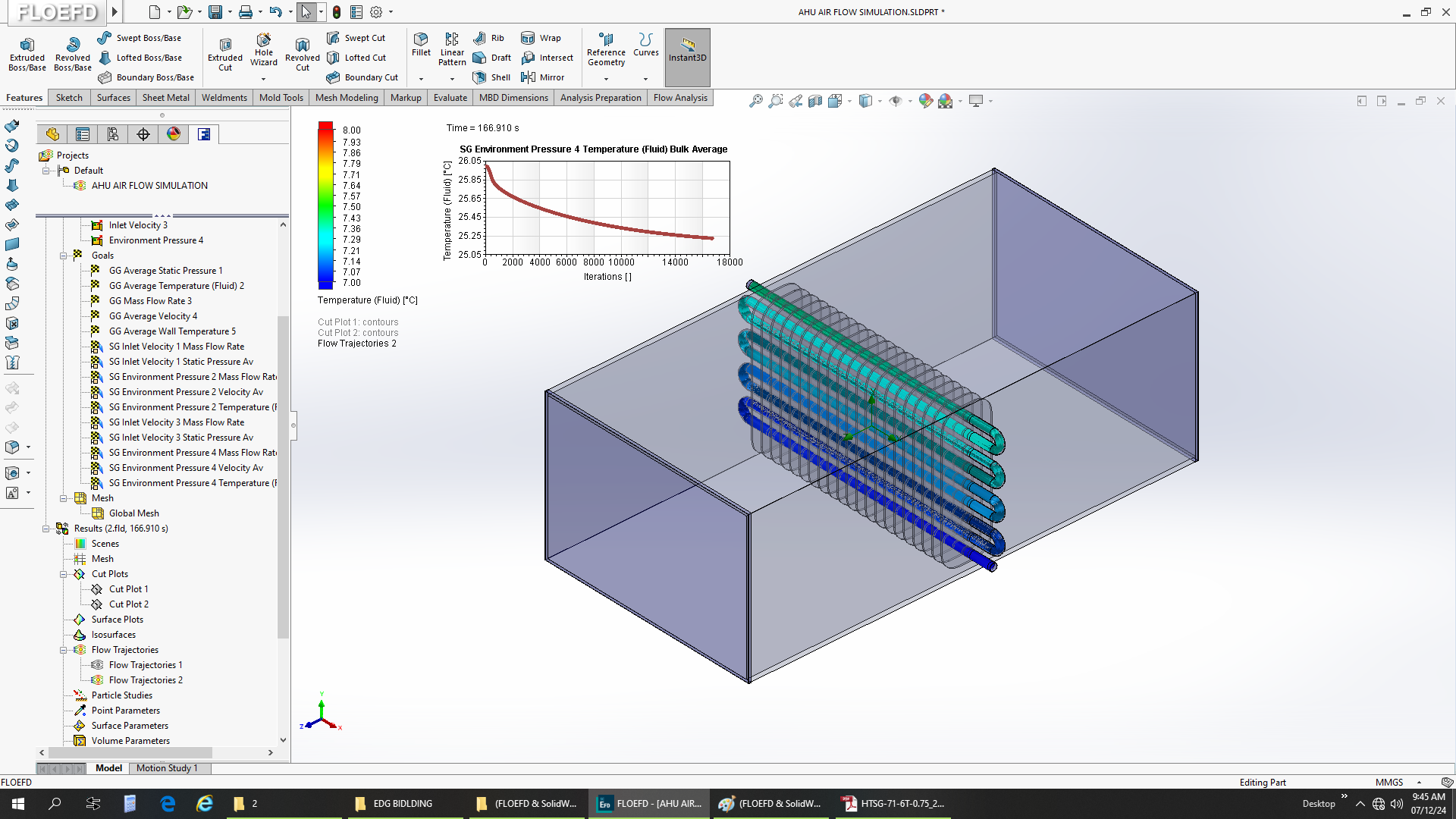The image size is (1456, 819).
Task: Switch to the Flow Analysis tab
Action: click(x=680, y=98)
